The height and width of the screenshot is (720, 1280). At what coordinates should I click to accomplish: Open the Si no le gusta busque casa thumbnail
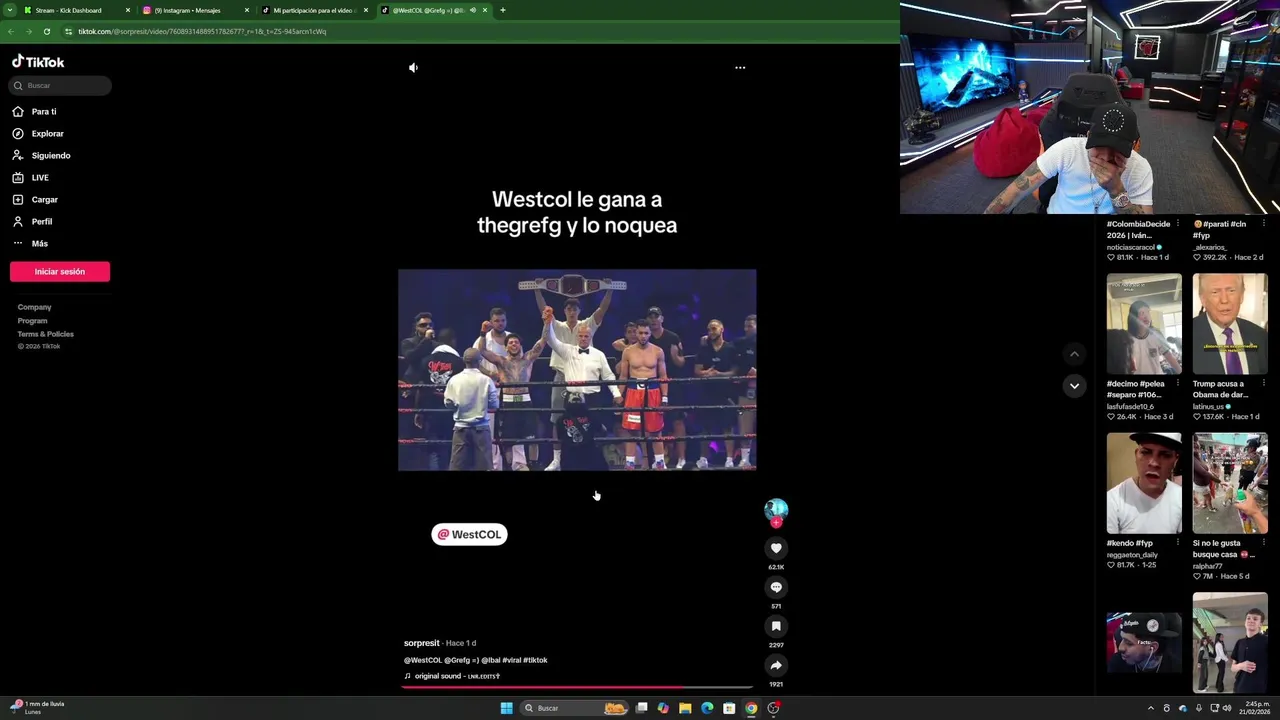pyautogui.click(x=1230, y=483)
